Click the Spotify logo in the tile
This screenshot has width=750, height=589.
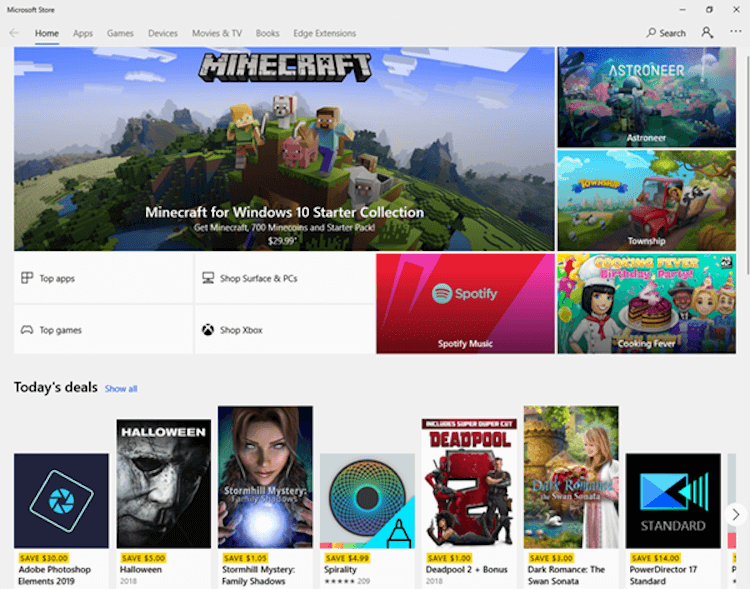coord(464,293)
